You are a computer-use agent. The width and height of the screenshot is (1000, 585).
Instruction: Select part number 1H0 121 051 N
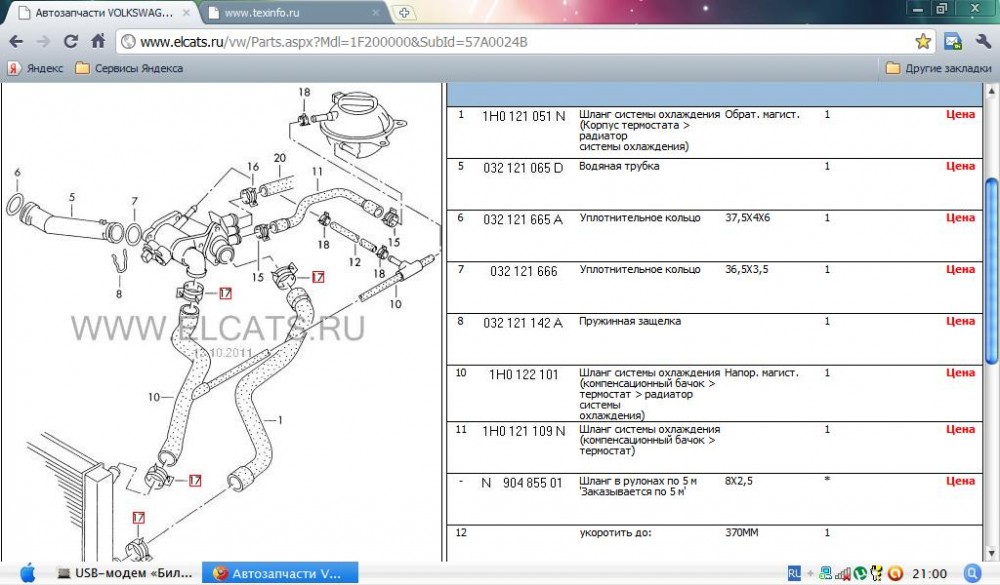click(523, 116)
